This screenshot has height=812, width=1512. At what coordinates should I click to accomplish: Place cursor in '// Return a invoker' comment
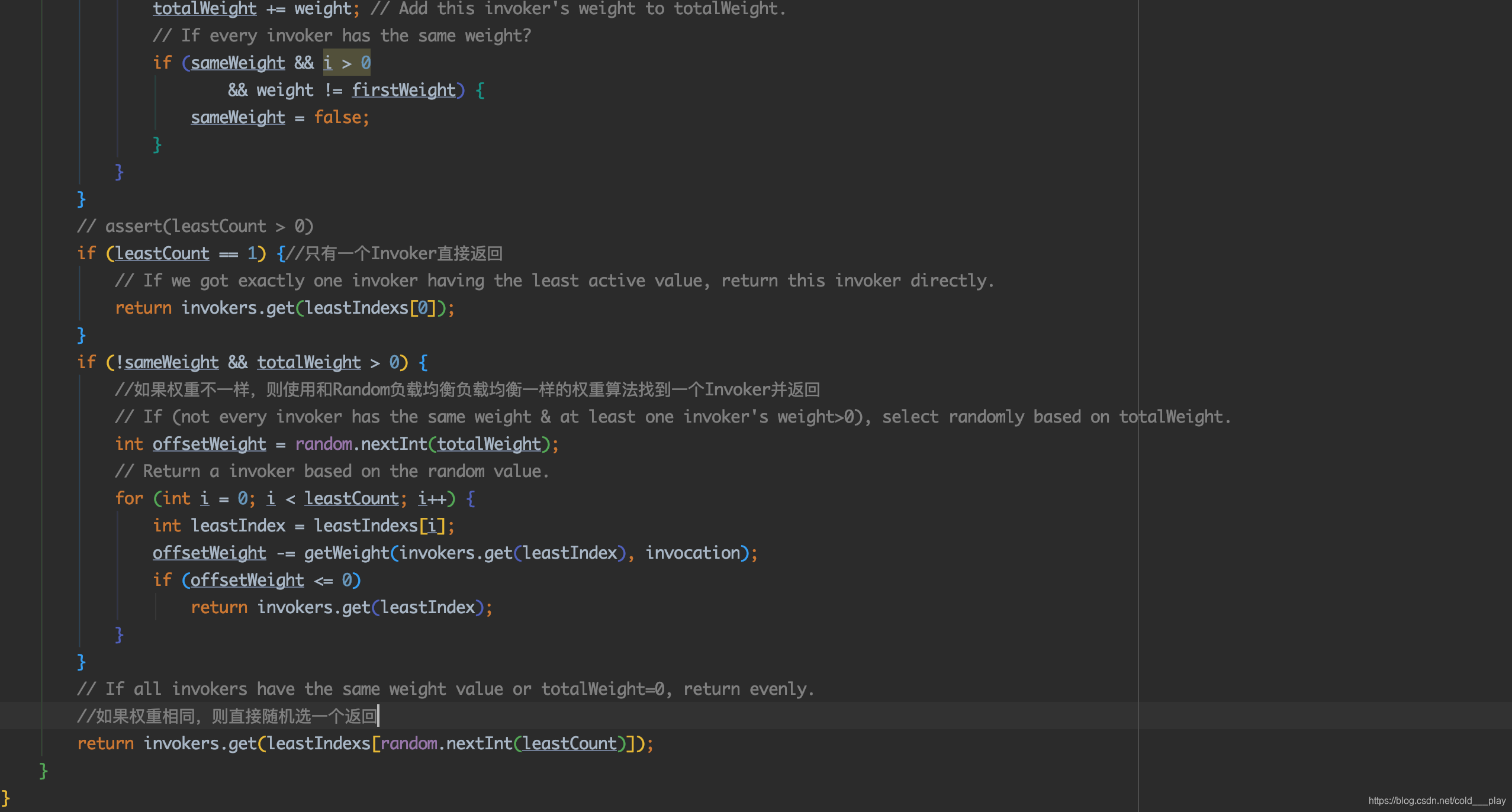pos(332,471)
